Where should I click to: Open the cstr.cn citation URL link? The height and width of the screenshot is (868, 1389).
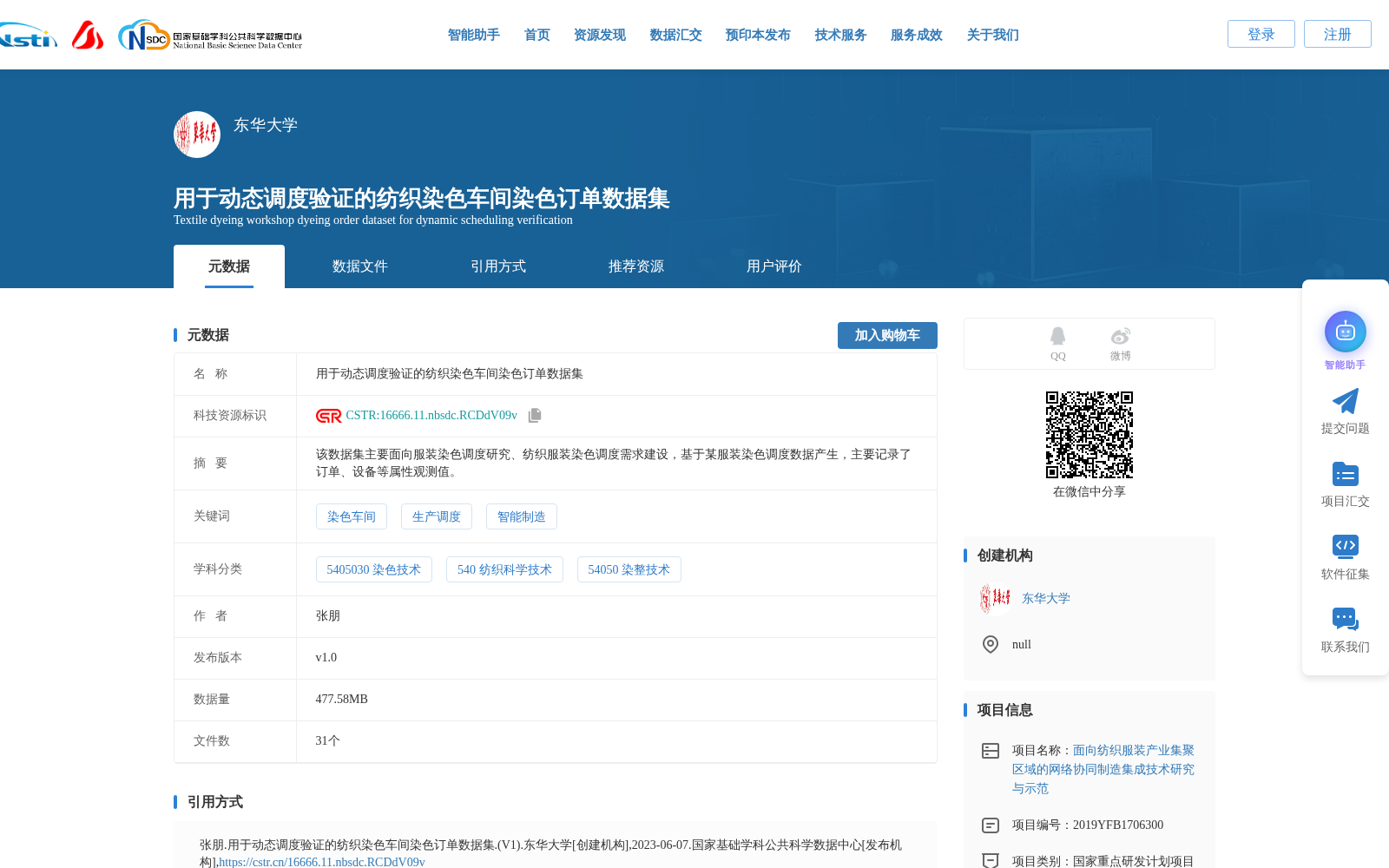click(322, 862)
